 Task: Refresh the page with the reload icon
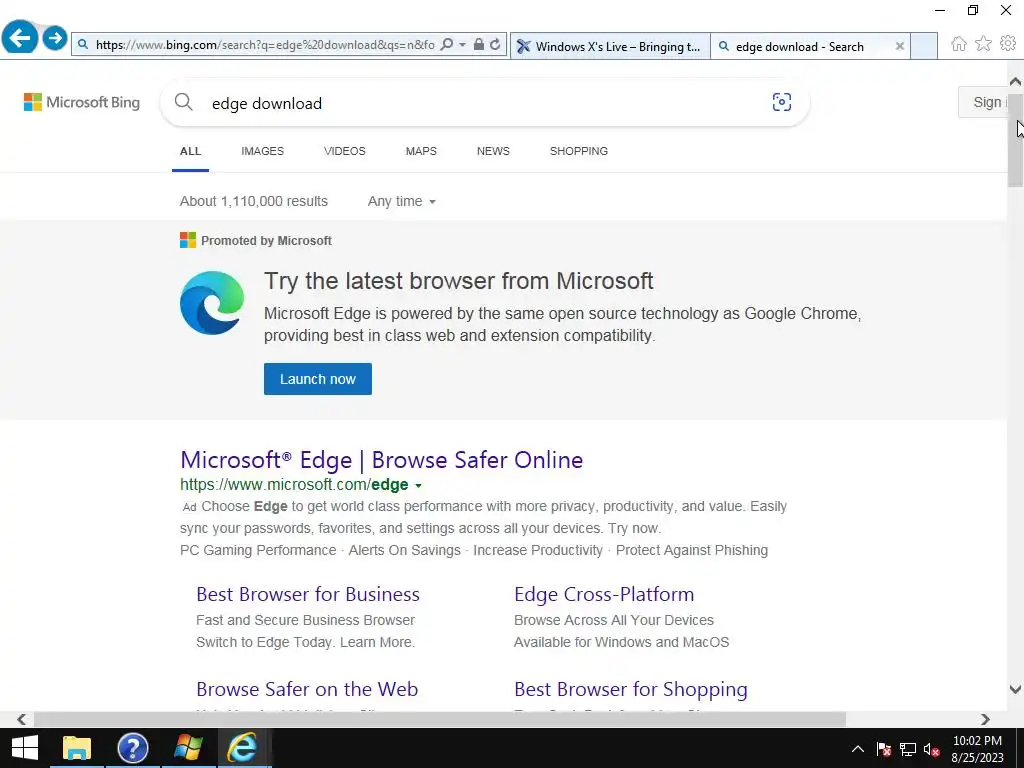[x=495, y=45]
